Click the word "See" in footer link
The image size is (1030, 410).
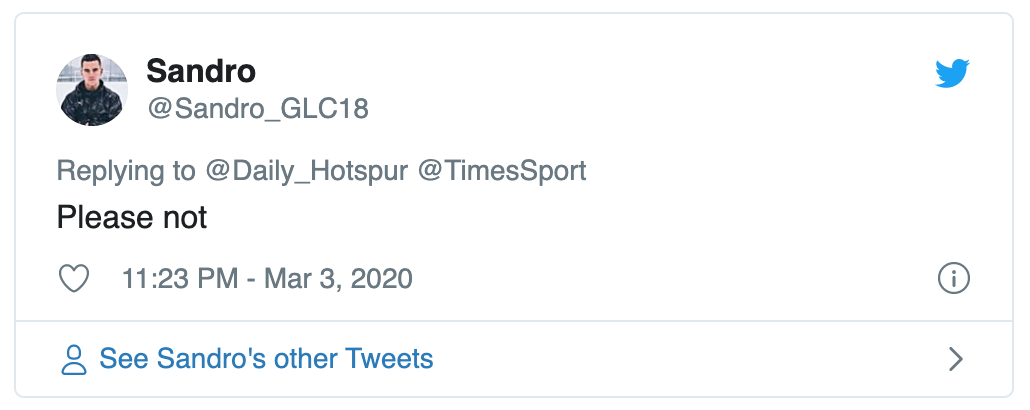click(123, 359)
